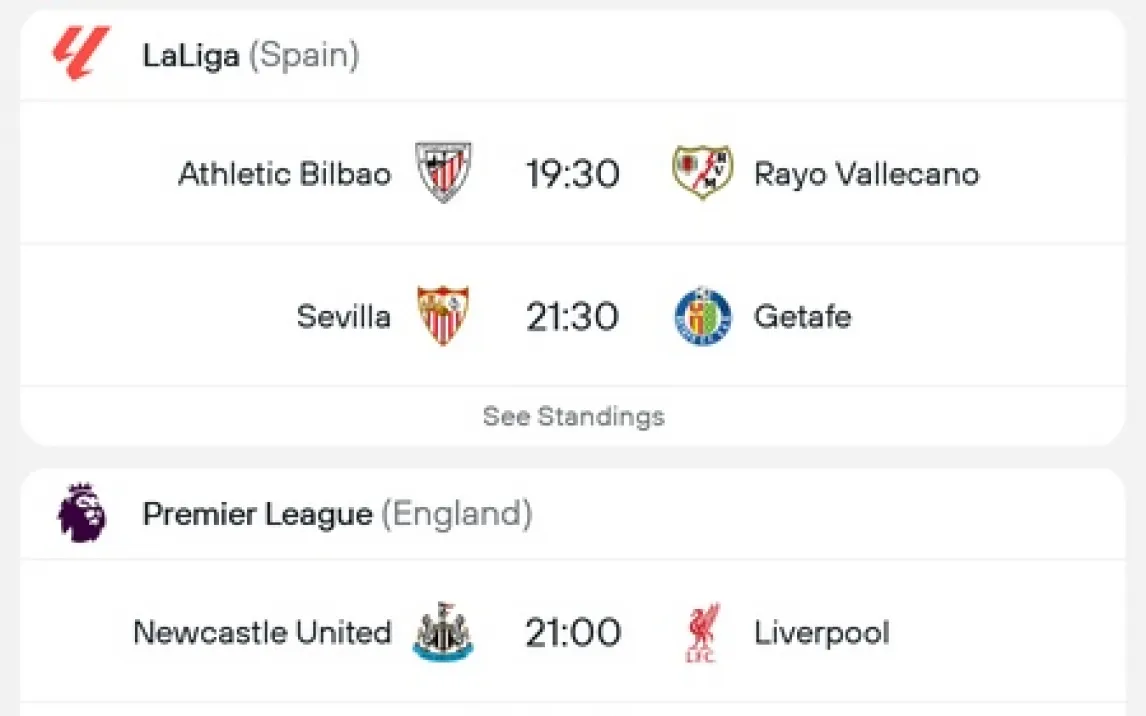1146x716 pixels.
Task: Select the Sevilla team name
Action: 343,317
